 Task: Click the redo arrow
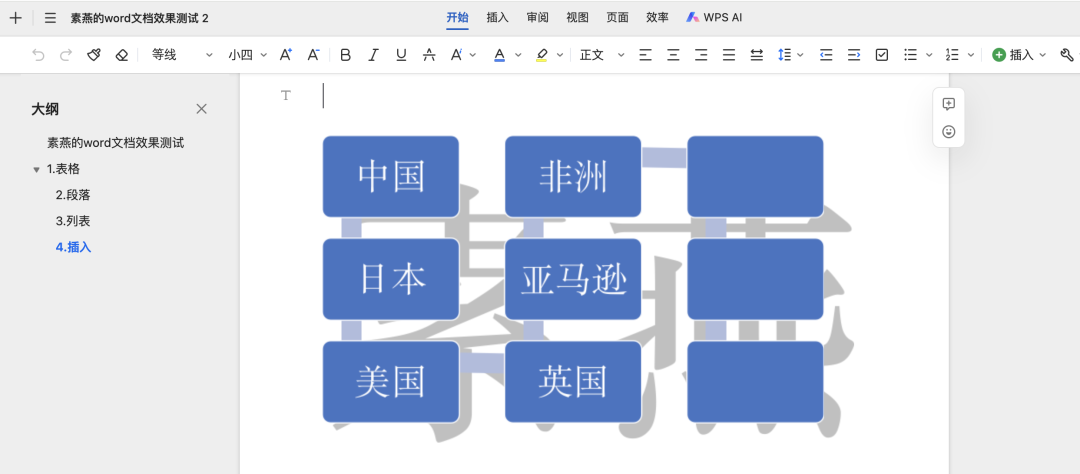[x=65, y=55]
